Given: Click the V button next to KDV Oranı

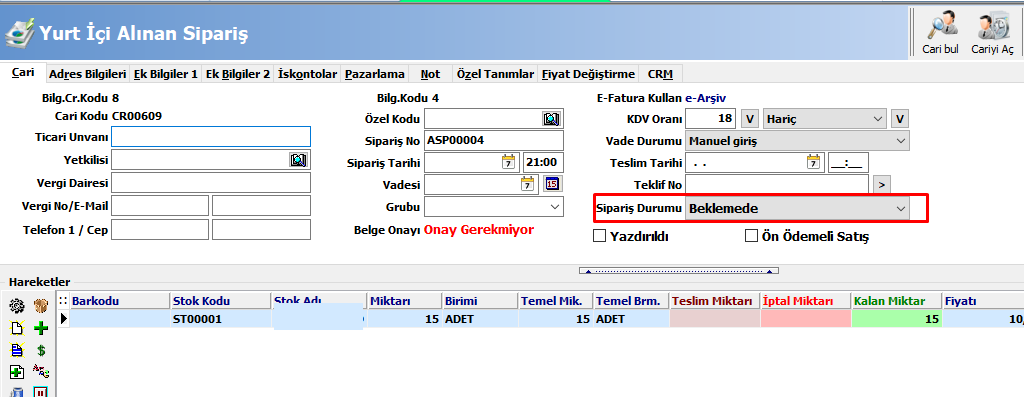Looking at the screenshot, I should click(750, 119).
